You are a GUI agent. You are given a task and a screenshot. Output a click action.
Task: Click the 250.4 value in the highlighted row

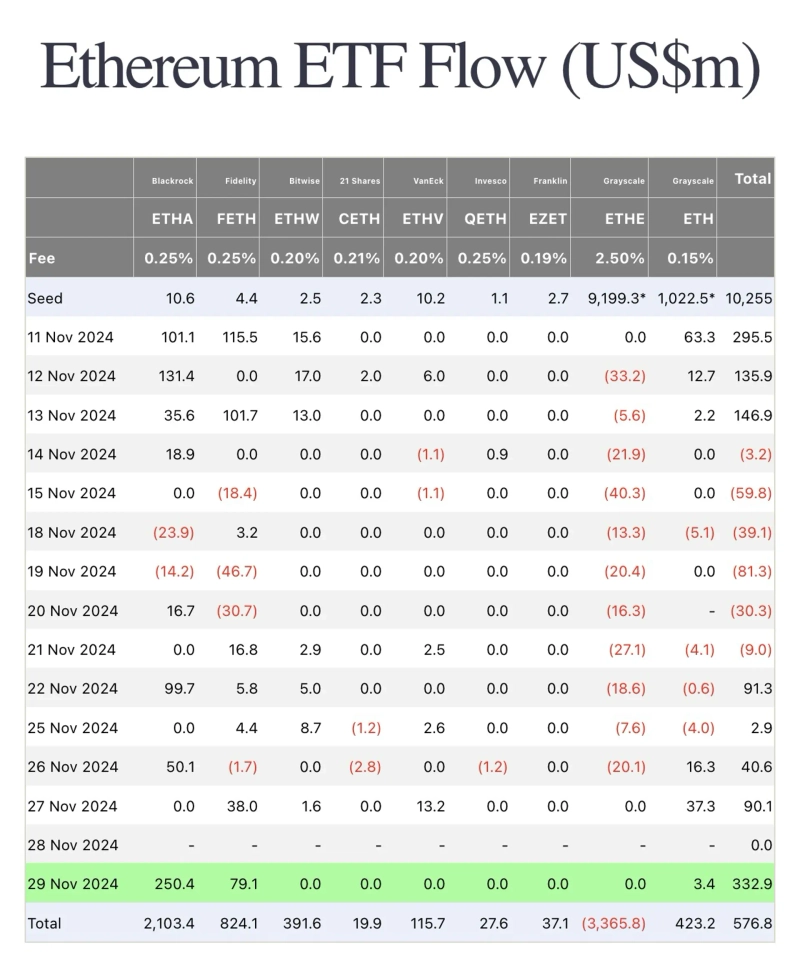[x=175, y=884]
